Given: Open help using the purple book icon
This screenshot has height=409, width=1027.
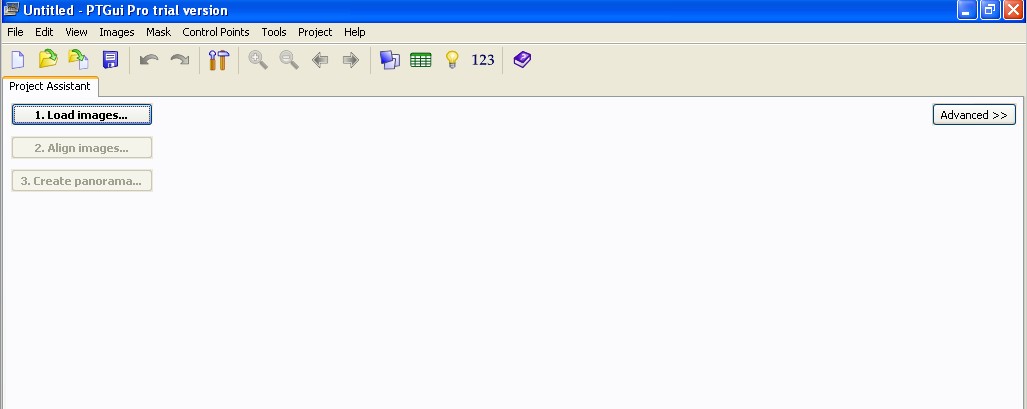Looking at the screenshot, I should [522, 61].
